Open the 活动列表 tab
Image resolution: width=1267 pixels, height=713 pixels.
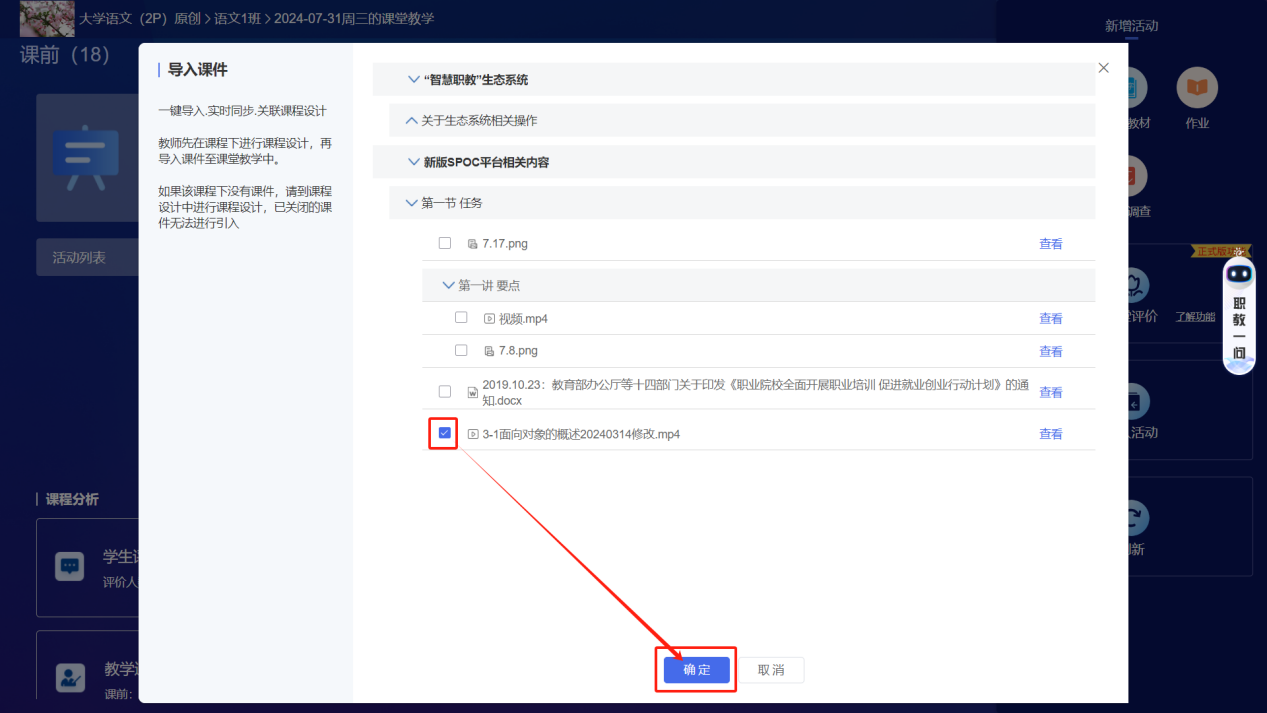click(x=79, y=258)
